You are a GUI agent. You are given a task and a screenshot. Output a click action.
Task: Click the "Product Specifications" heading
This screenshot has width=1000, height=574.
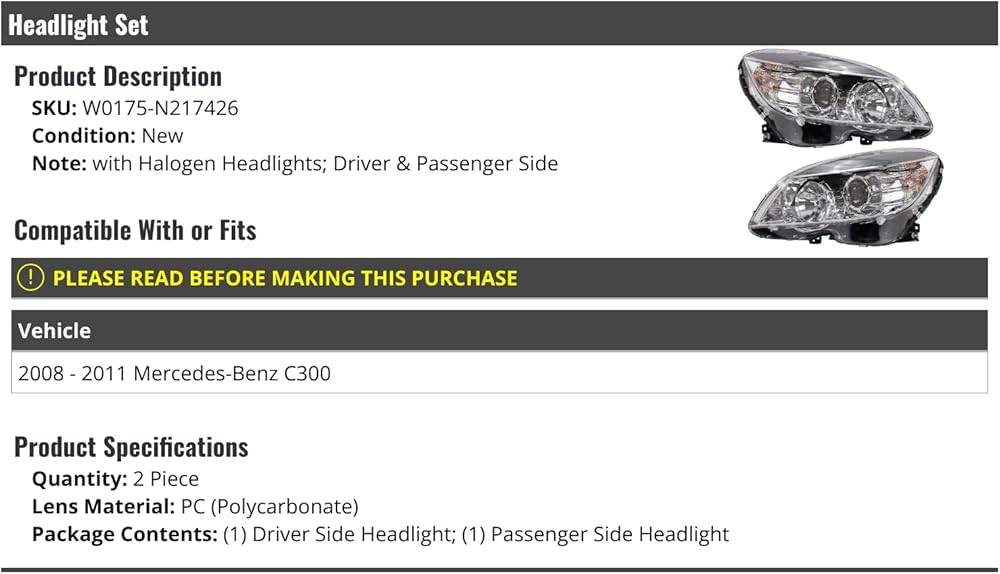(131, 447)
